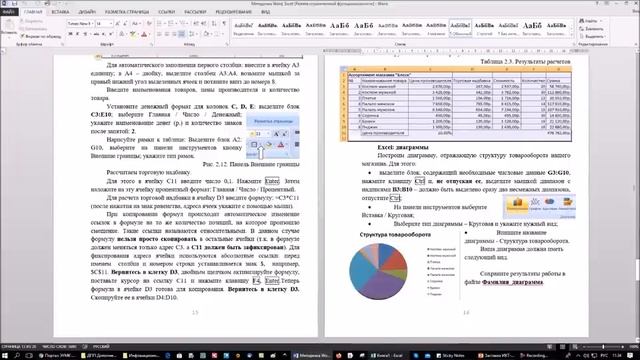Toggle Bold formatting

click(x=70, y=34)
